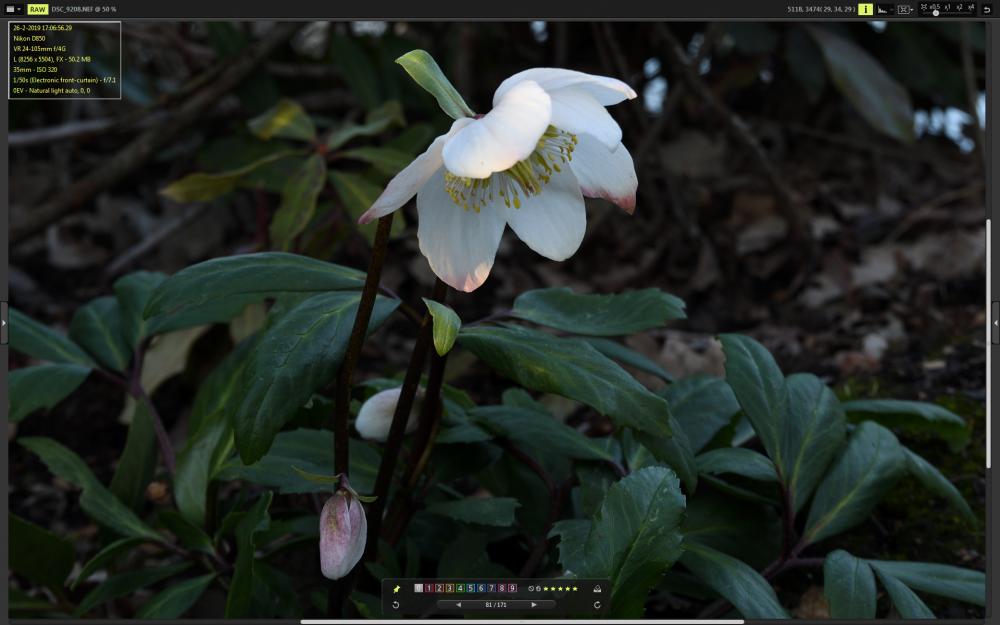Set rating to one star
Viewport: 1000px width, 625px height.
(546, 589)
